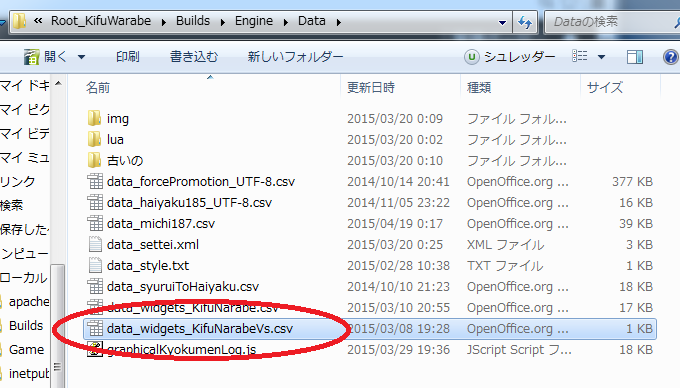This screenshot has width=680, height=388.
Task: Select マイ ドキ in navigation pane
Action: pos(25,85)
